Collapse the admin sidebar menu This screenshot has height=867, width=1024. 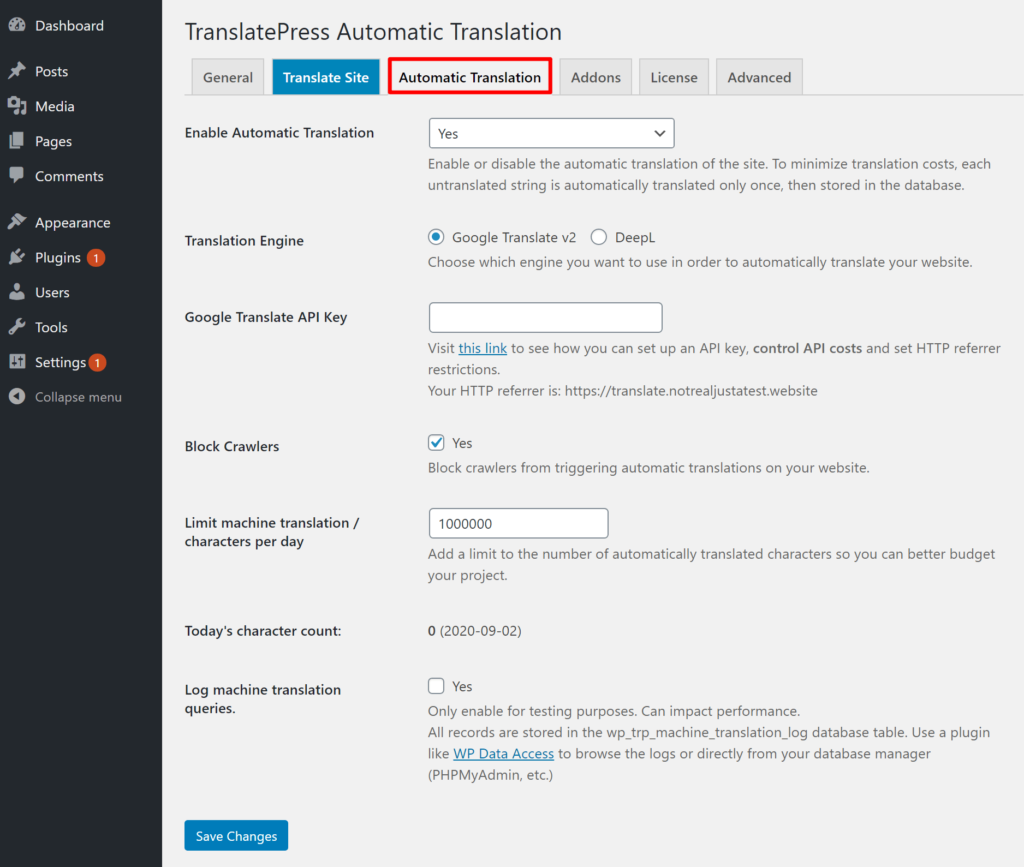78,397
